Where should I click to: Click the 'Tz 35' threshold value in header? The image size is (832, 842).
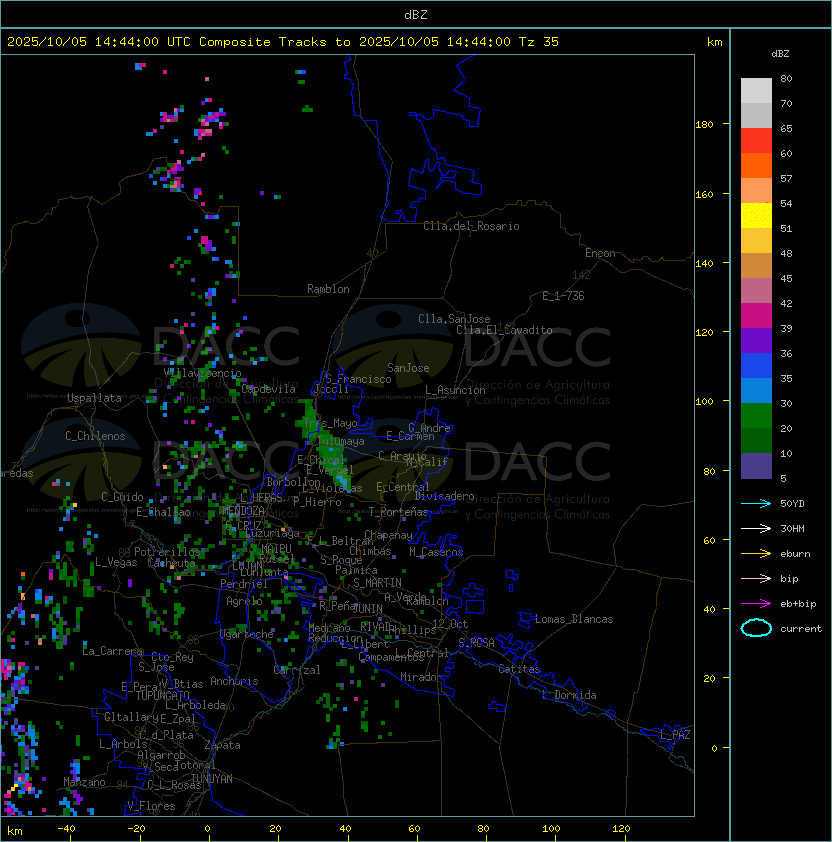click(539, 41)
